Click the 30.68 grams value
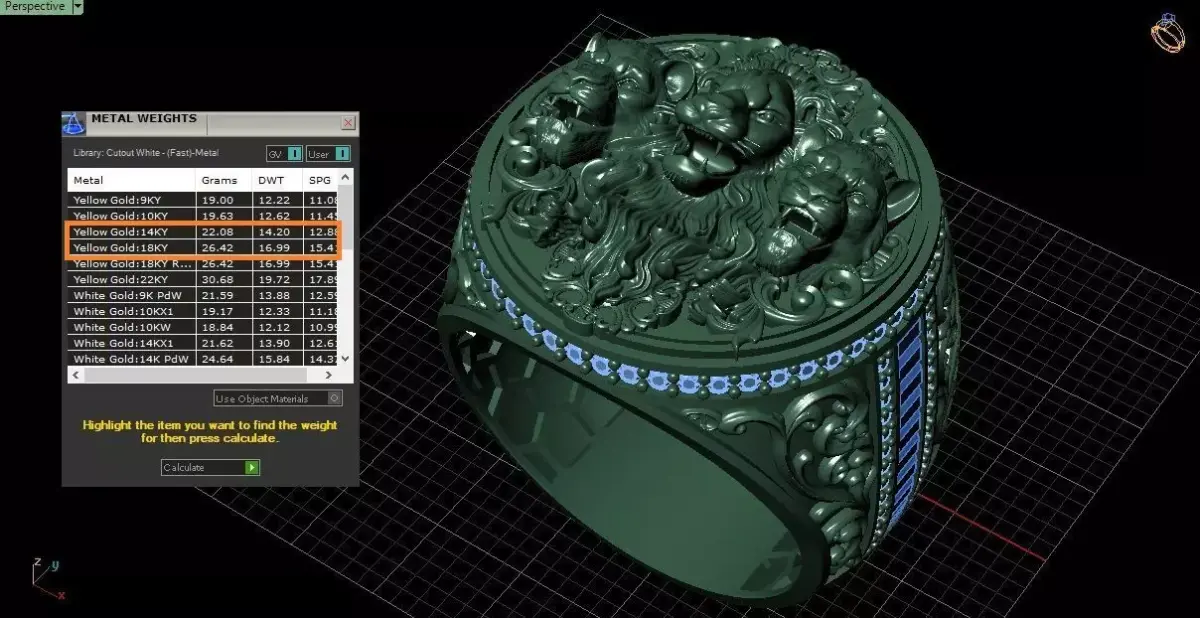 click(x=218, y=280)
